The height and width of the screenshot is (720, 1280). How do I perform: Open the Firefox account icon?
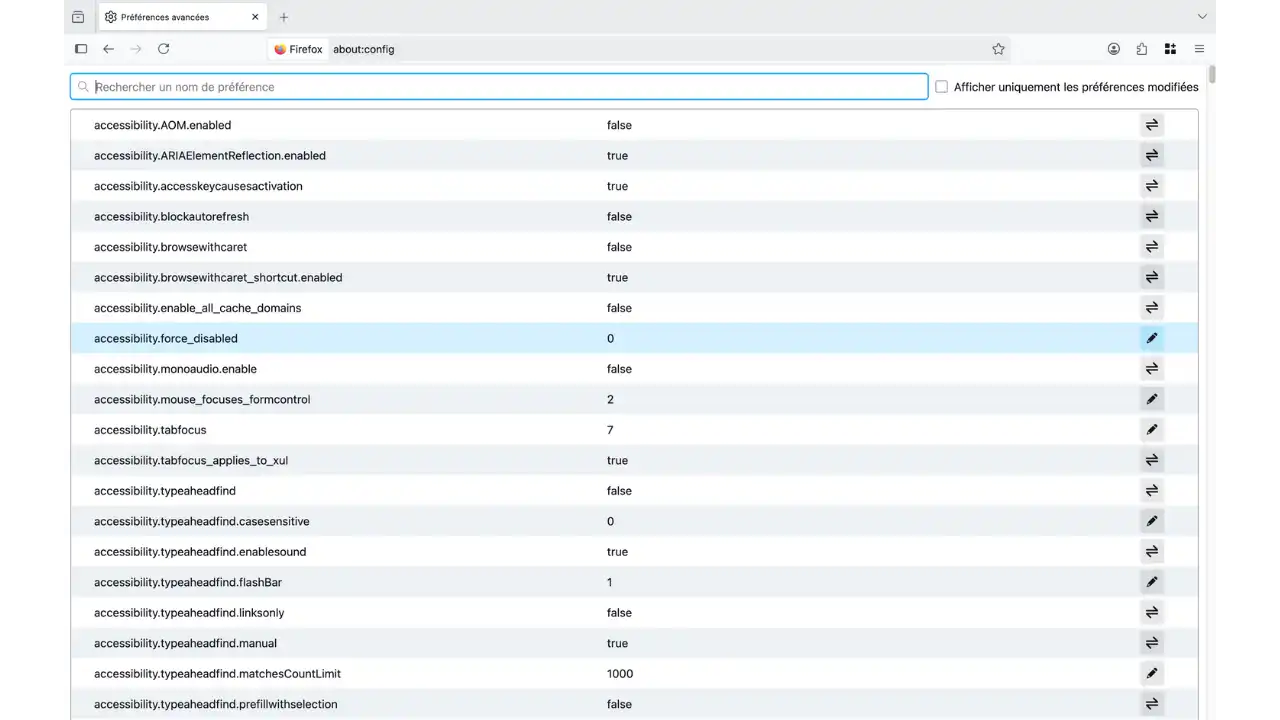point(1113,49)
